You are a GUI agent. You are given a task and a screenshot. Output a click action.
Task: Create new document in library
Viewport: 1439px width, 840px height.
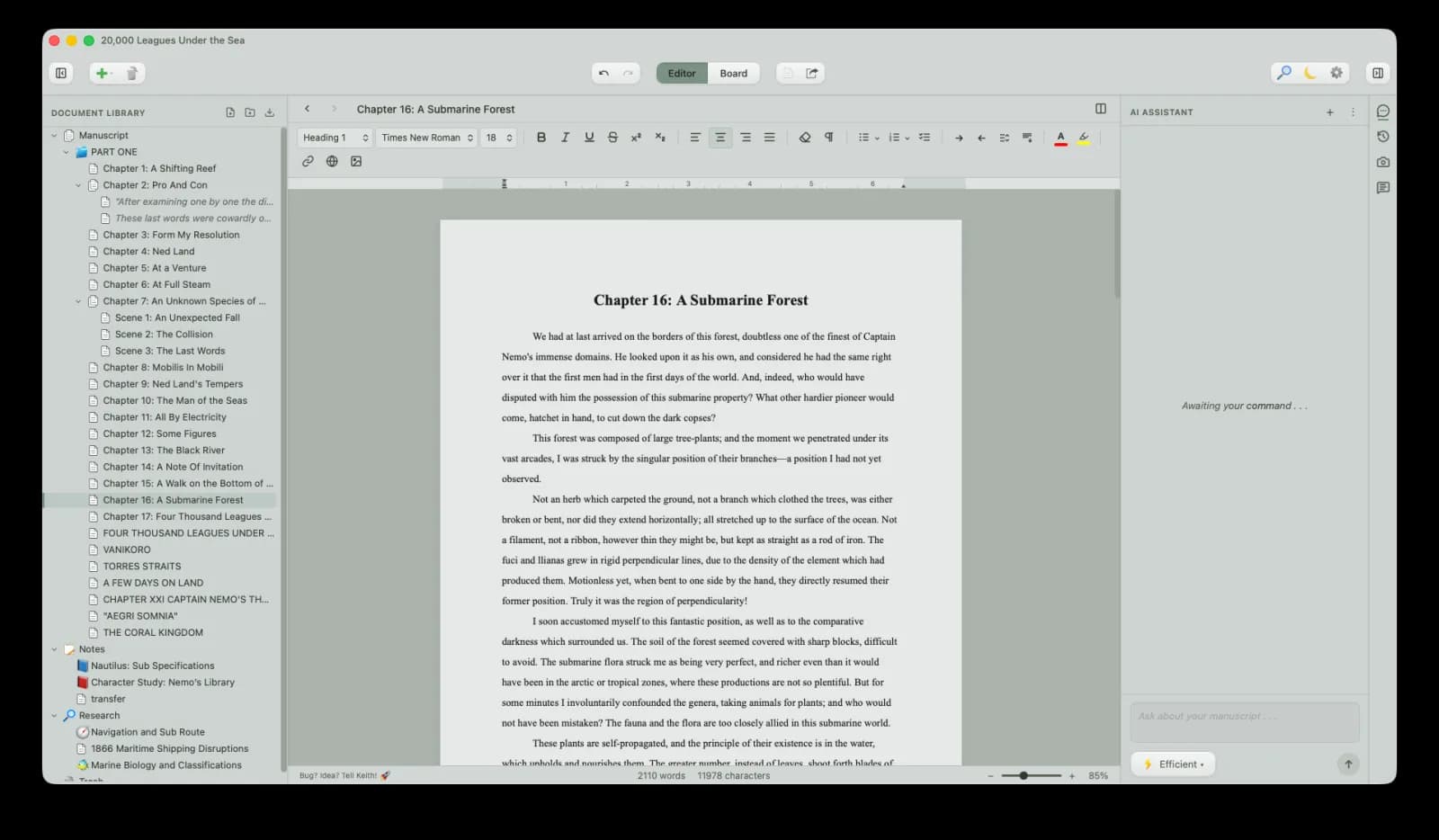click(230, 112)
